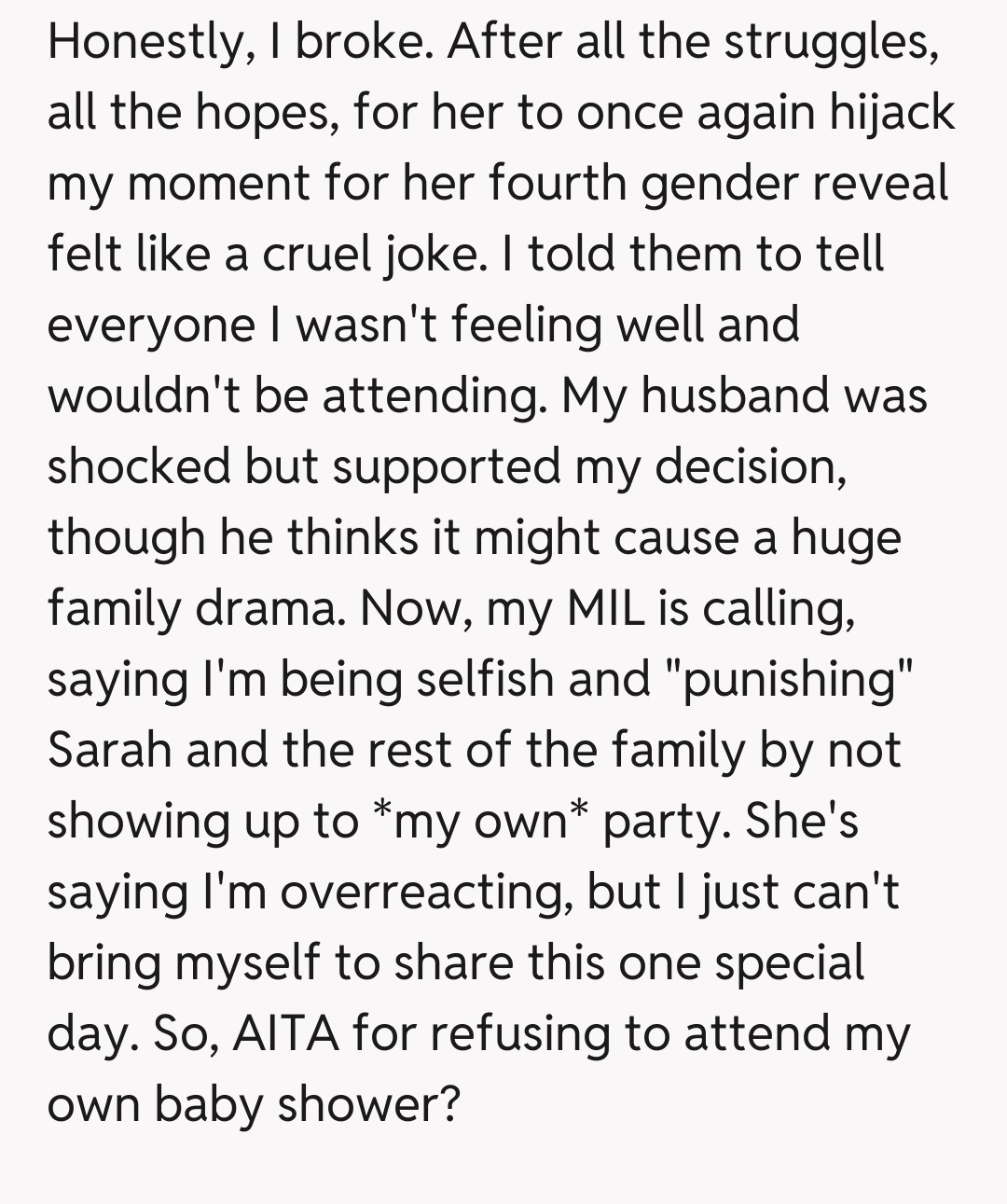Click the words "baby shower?" at the end
The height and width of the screenshot is (1204, 1007).
pos(308,1104)
